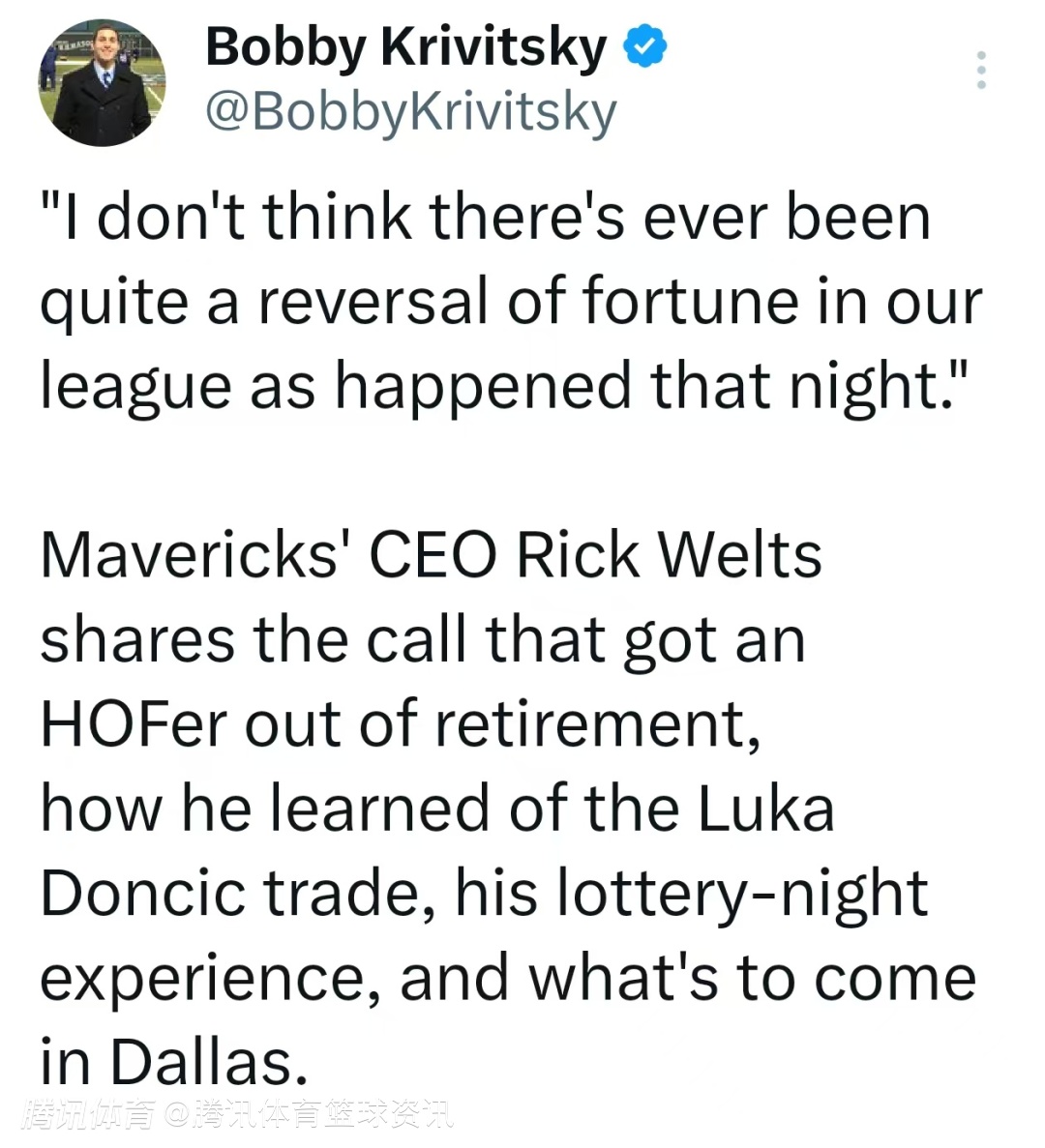The width and height of the screenshot is (1045, 1148).
Task: Click the blue verified checkmark badge
Action: click(x=645, y=45)
